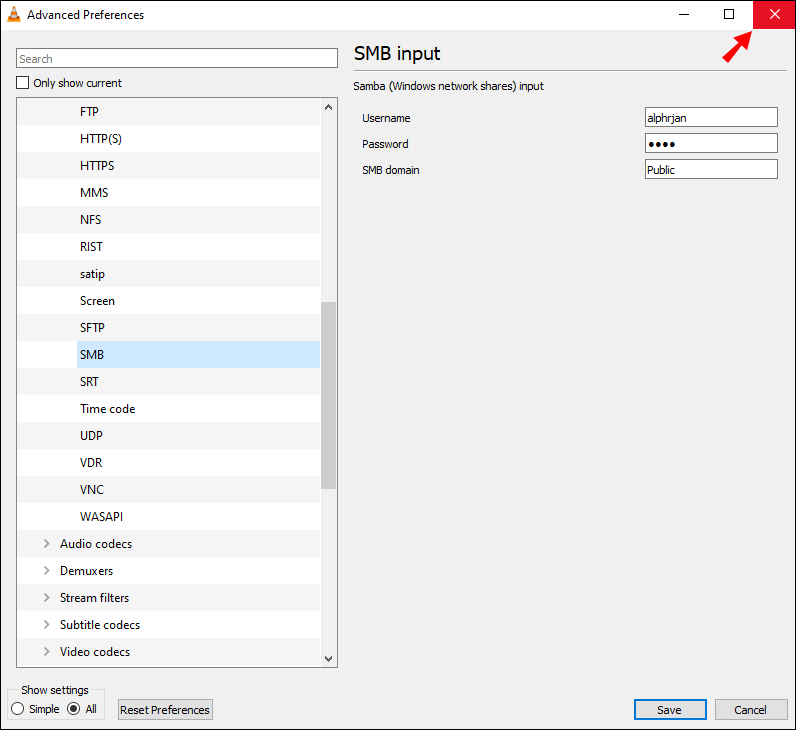This screenshot has height=730, width=796.
Task: Click the tree's vertical scrollbar thumb
Action: (328, 395)
